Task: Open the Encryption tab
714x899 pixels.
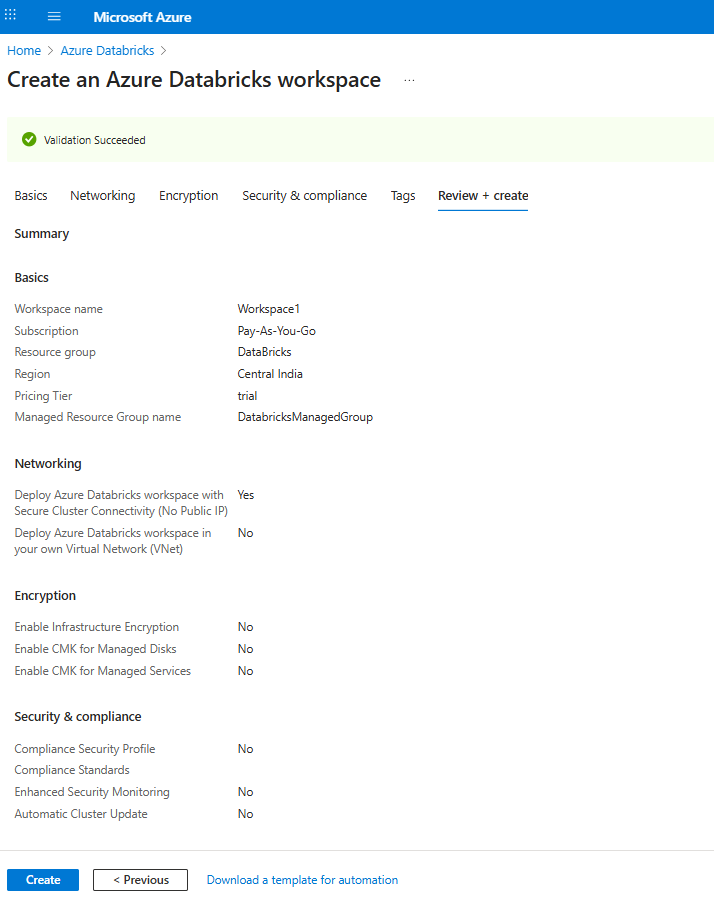Action: pos(189,196)
